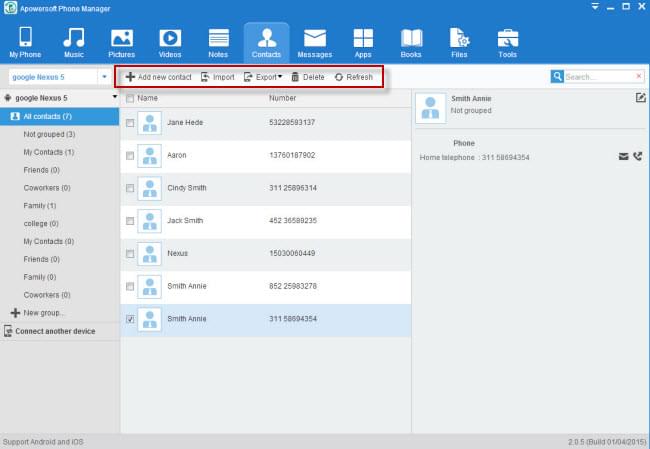Import contacts from file
The height and width of the screenshot is (449, 650).
click(x=218, y=77)
